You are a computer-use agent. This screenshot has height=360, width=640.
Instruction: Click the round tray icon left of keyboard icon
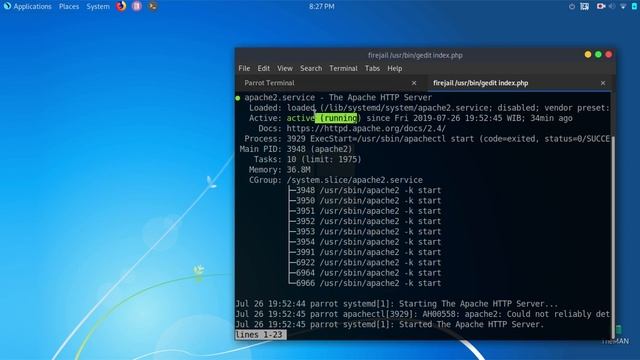click(x=572, y=7)
